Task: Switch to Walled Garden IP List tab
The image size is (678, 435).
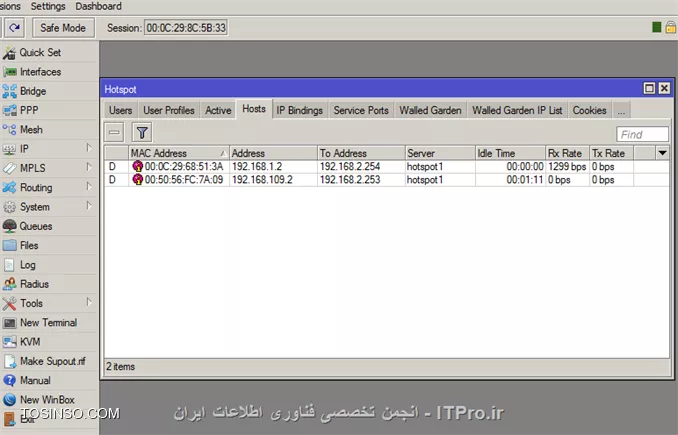Action: [x=517, y=111]
